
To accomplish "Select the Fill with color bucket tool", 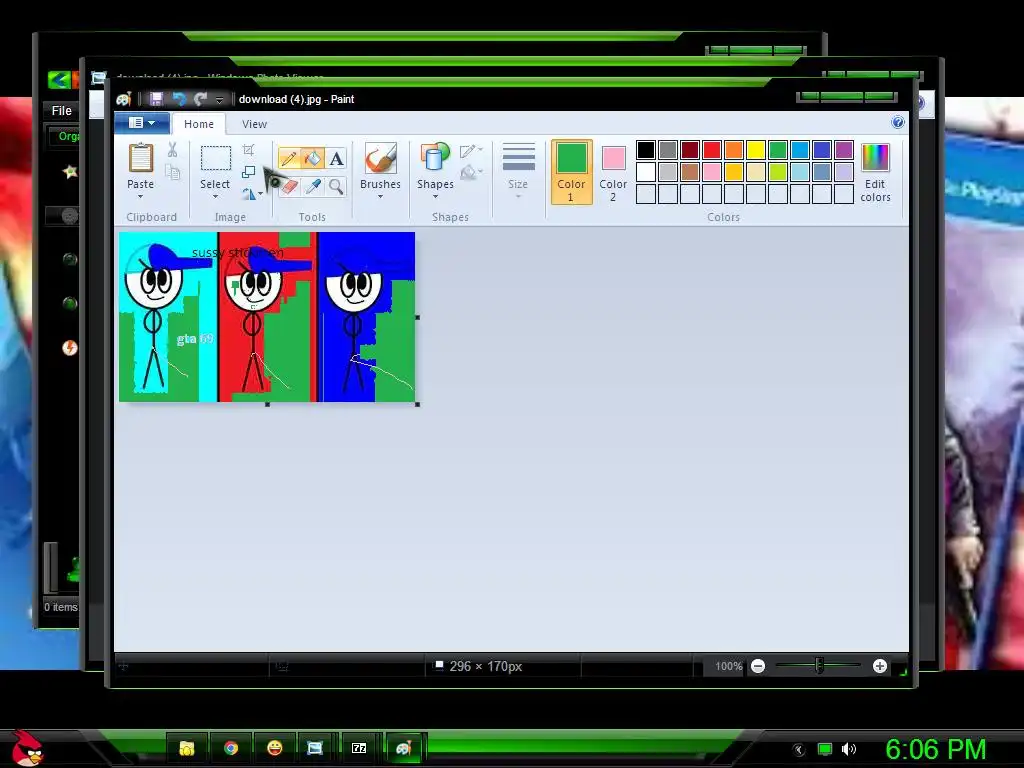I will click(313, 159).
